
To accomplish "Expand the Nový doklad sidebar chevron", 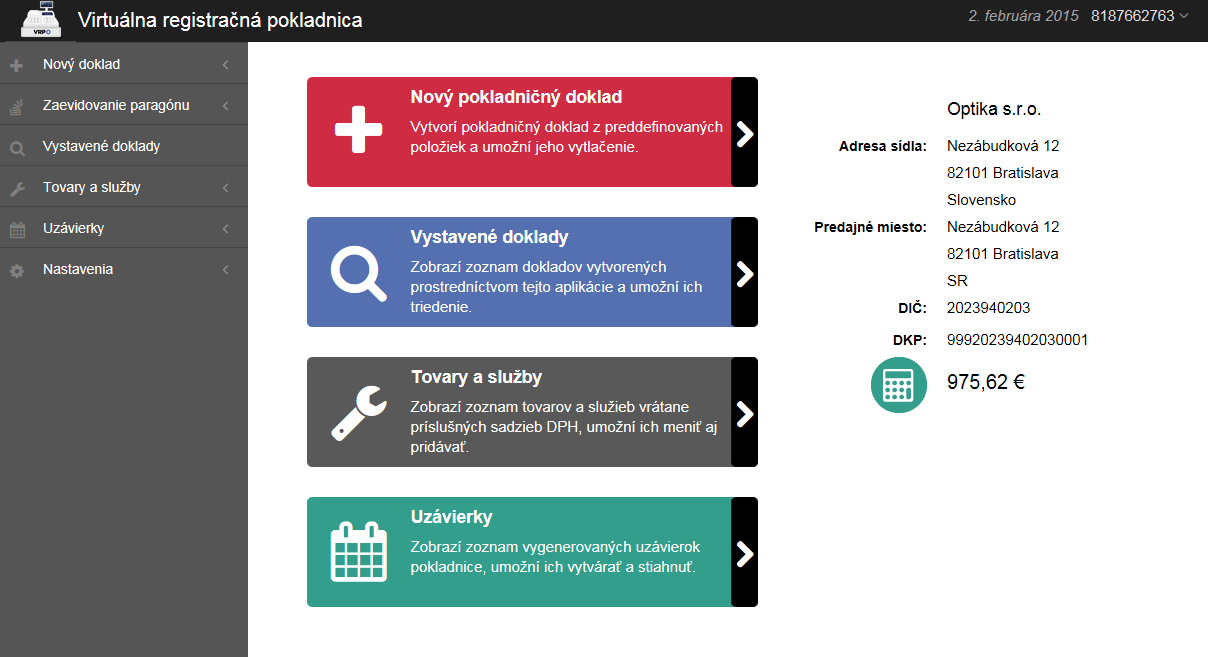I will point(226,65).
